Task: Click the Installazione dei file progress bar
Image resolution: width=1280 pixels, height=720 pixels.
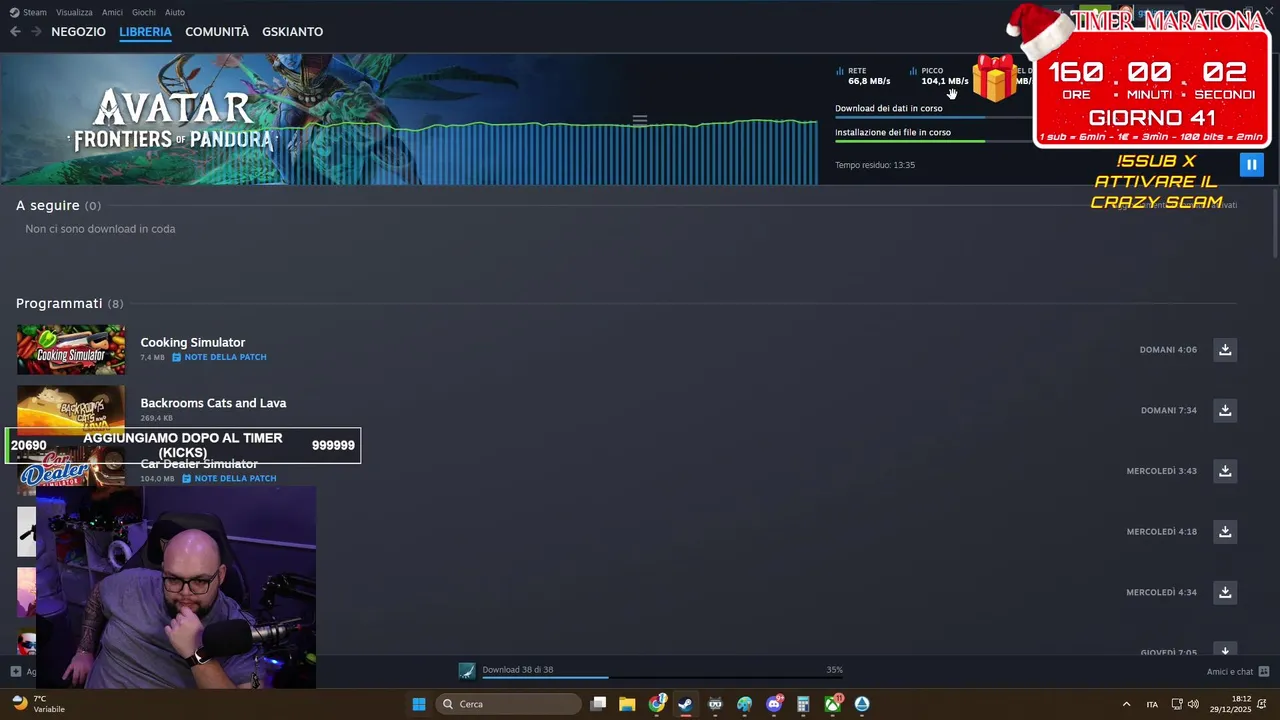Action: (934, 141)
